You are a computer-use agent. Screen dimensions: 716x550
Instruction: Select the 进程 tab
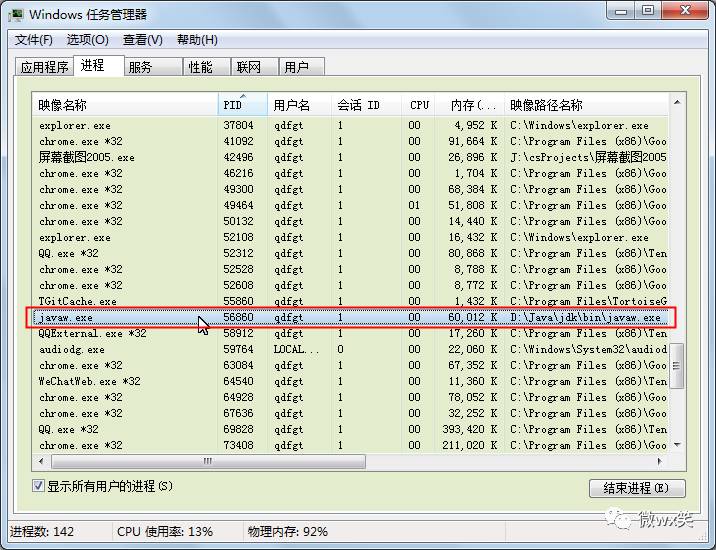[x=99, y=65]
